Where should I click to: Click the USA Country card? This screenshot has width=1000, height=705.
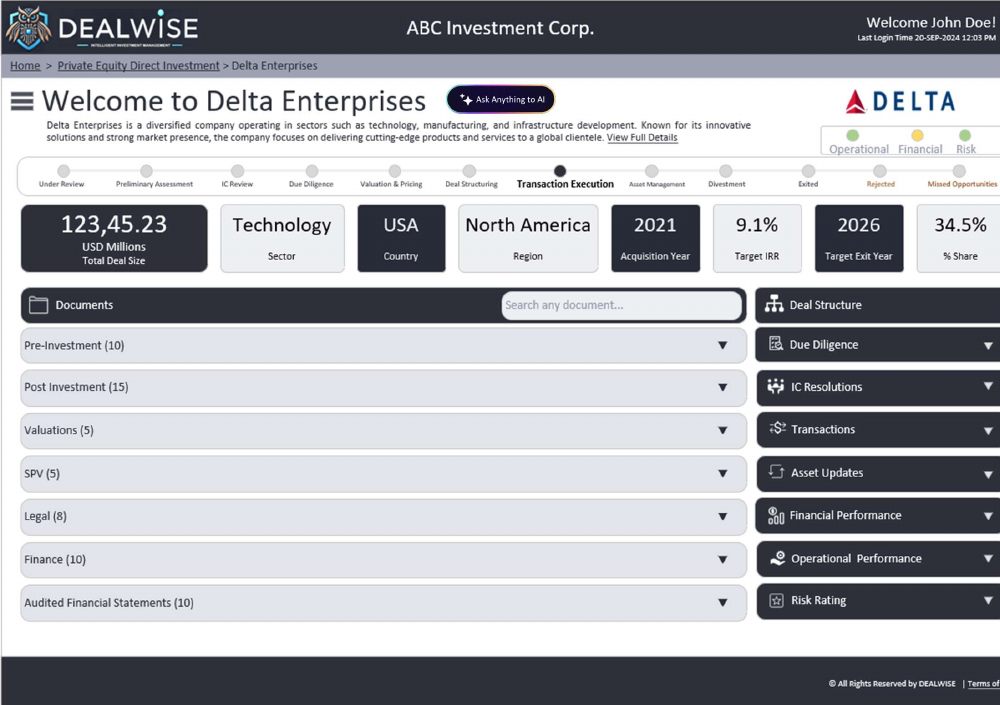(x=401, y=239)
